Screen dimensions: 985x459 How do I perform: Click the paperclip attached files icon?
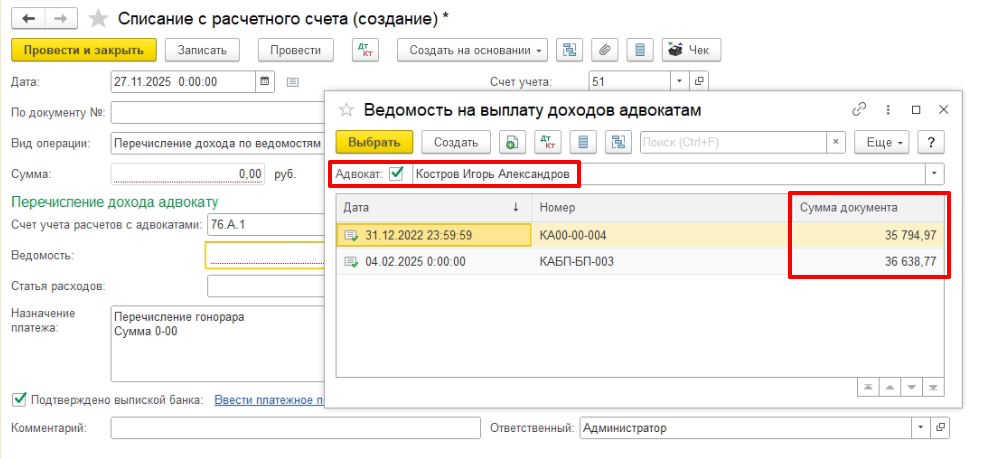tap(604, 50)
